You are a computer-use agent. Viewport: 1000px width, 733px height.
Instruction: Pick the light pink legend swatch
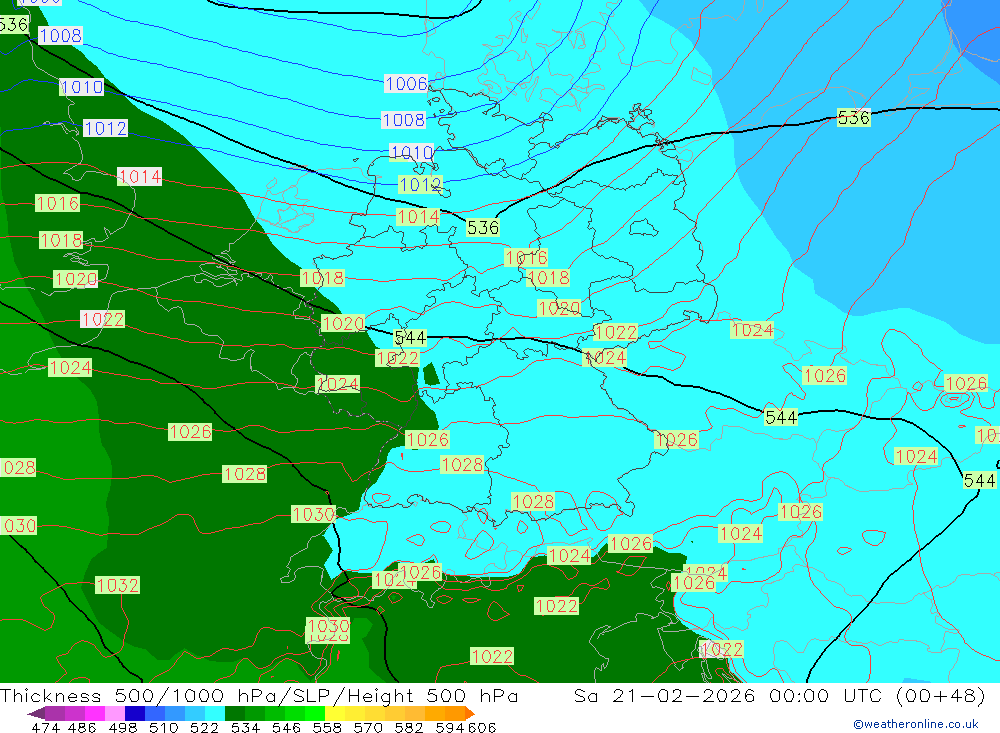coord(115,713)
